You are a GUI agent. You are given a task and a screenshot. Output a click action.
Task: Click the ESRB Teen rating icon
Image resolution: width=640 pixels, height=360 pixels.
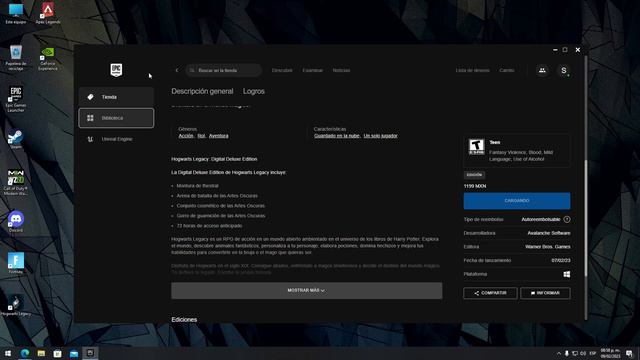click(476, 147)
